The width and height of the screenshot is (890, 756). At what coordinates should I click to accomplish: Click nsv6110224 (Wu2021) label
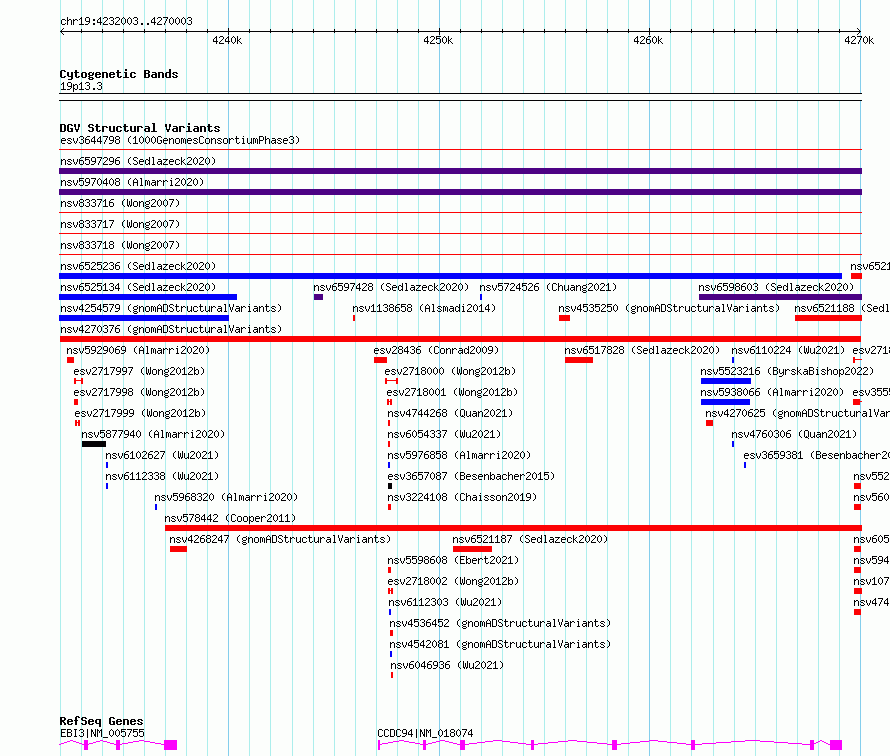pyautogui.click(x=788, y=350)
